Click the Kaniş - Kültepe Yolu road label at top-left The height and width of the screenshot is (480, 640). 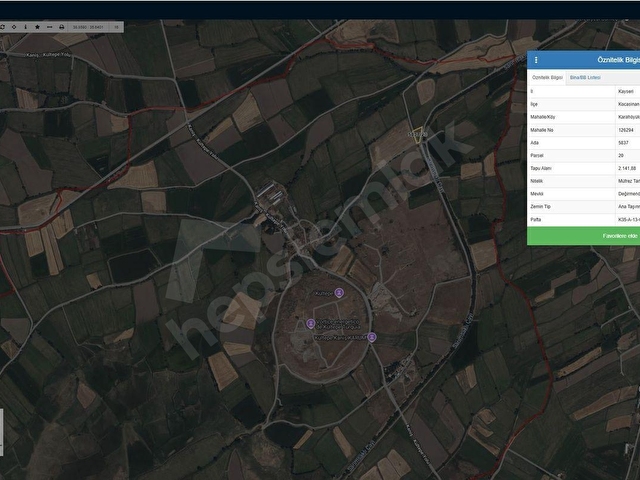pos(49,55)
